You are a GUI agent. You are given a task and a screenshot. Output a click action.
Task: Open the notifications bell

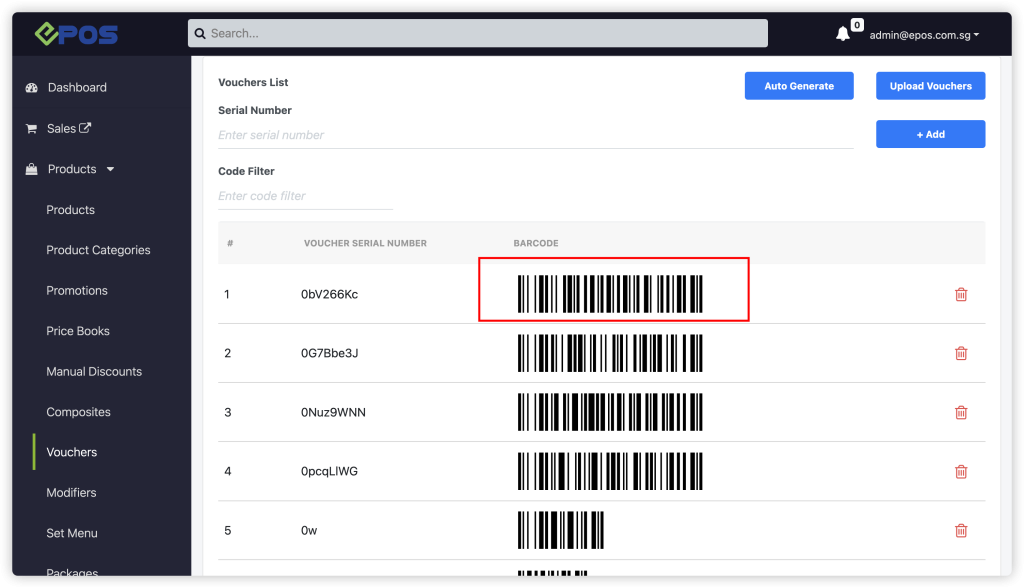pos(843,34)
